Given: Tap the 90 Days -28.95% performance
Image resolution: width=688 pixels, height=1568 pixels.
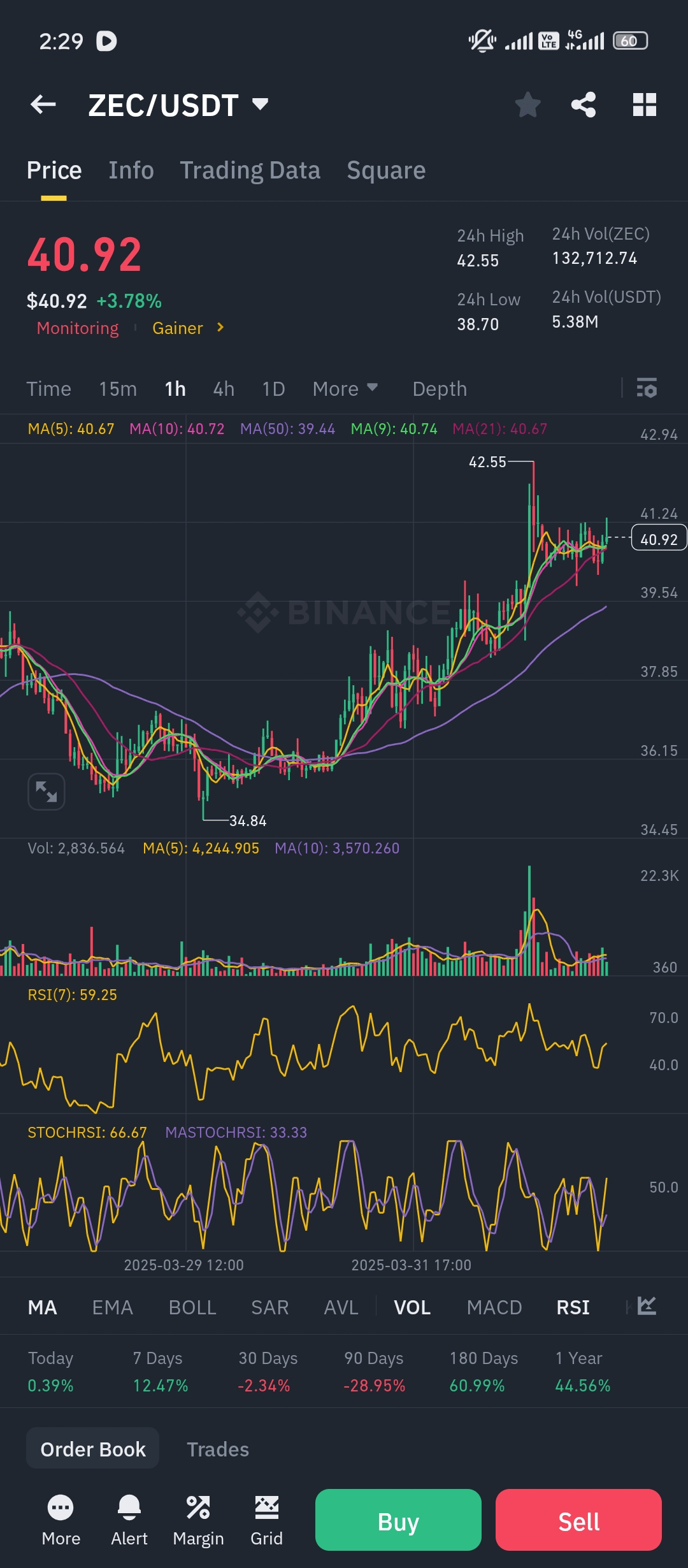Looking at the screenshot, I should pos(374,1371).
